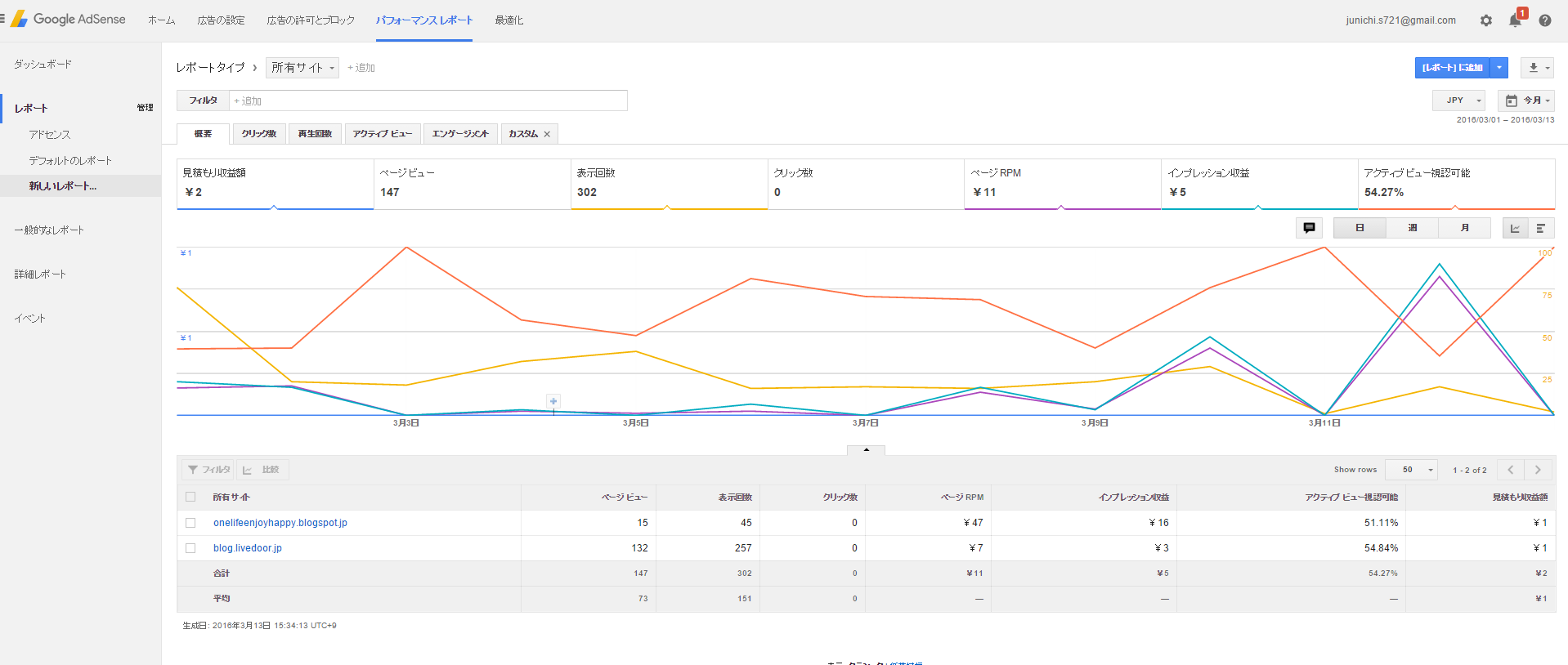Open the blog.livedoor.jp site link

click(248, 548)
